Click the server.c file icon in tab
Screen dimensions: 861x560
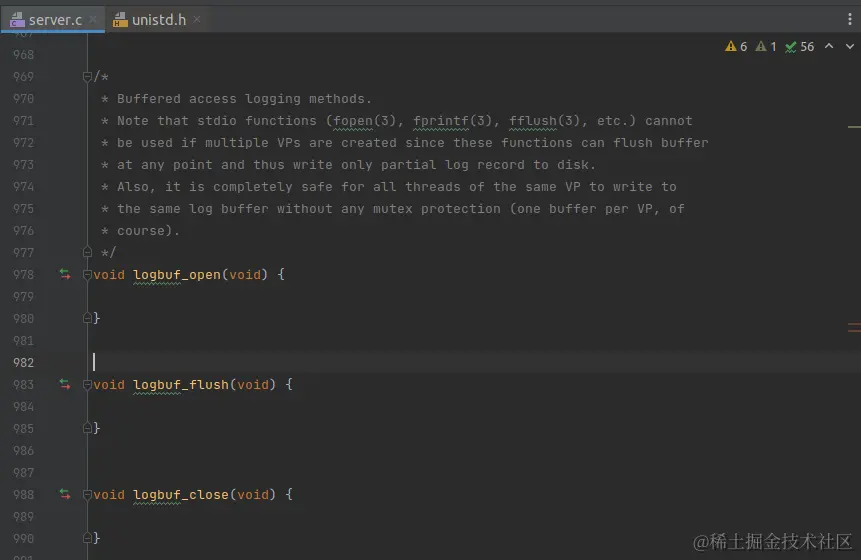(18, 20)
